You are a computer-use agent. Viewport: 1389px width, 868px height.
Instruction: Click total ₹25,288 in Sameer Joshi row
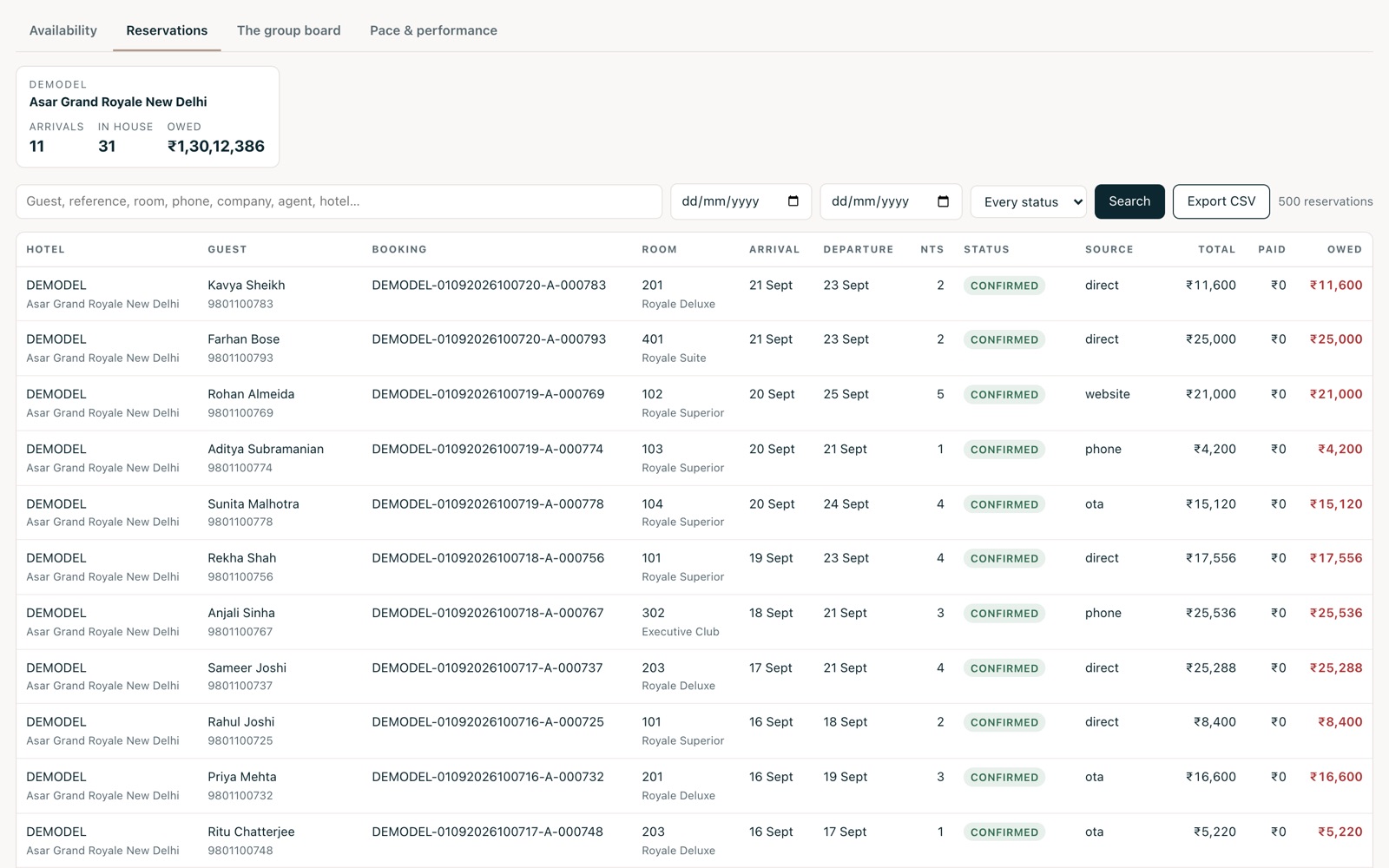[1211, 667]
